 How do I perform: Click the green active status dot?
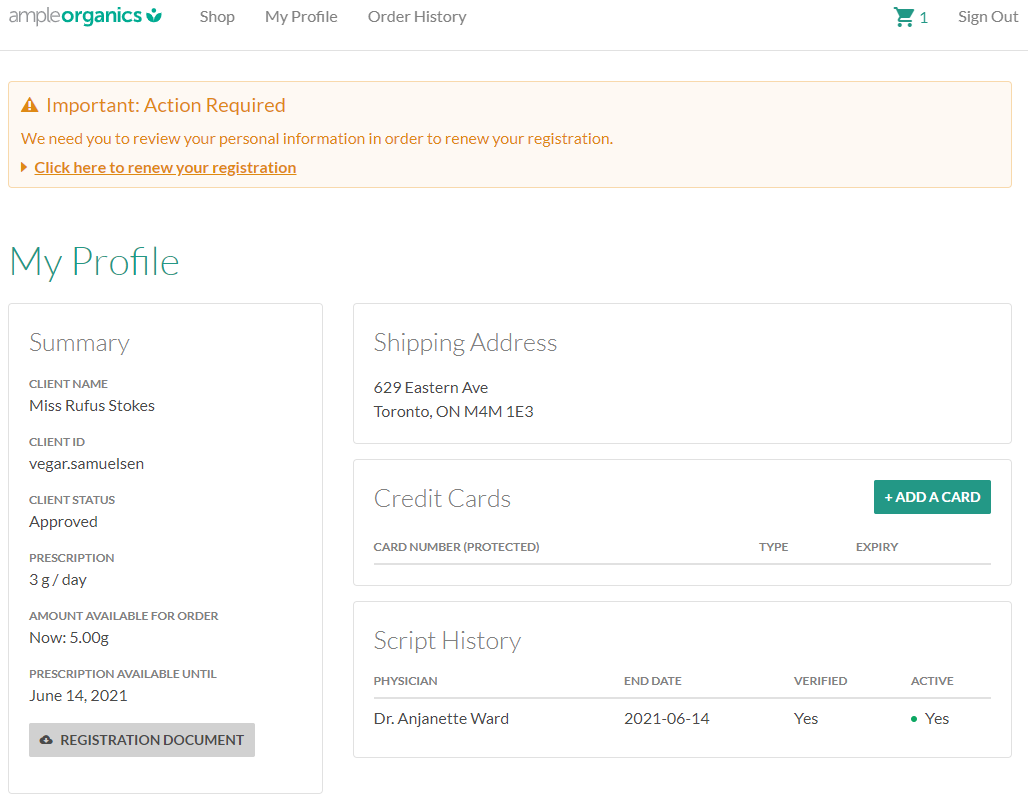tap(914, 719)
